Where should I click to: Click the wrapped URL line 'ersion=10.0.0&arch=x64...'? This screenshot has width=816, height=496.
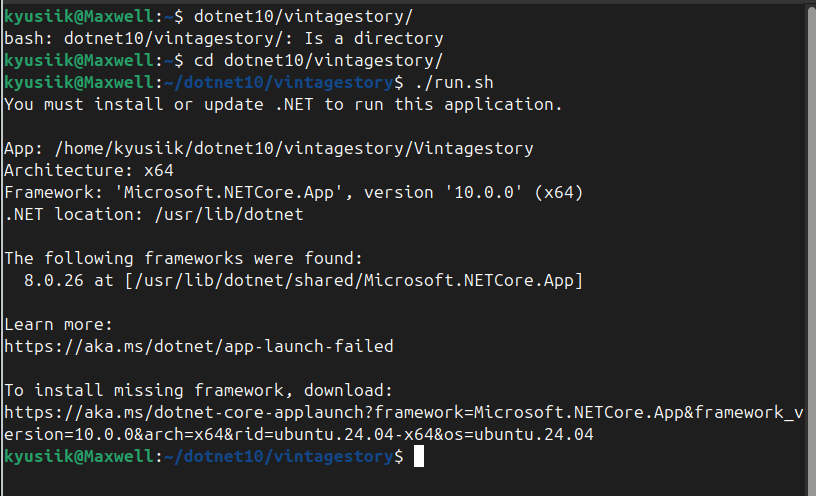[x=299, y=434]
